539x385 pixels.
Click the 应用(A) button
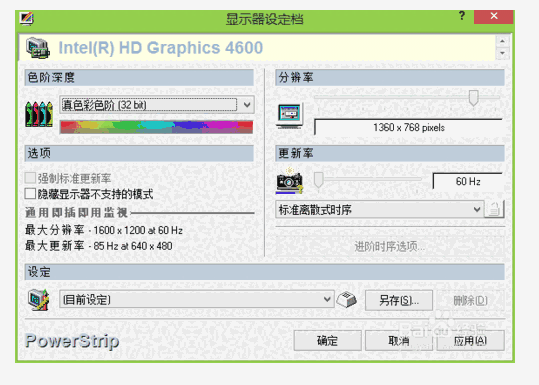coord(470,341)
